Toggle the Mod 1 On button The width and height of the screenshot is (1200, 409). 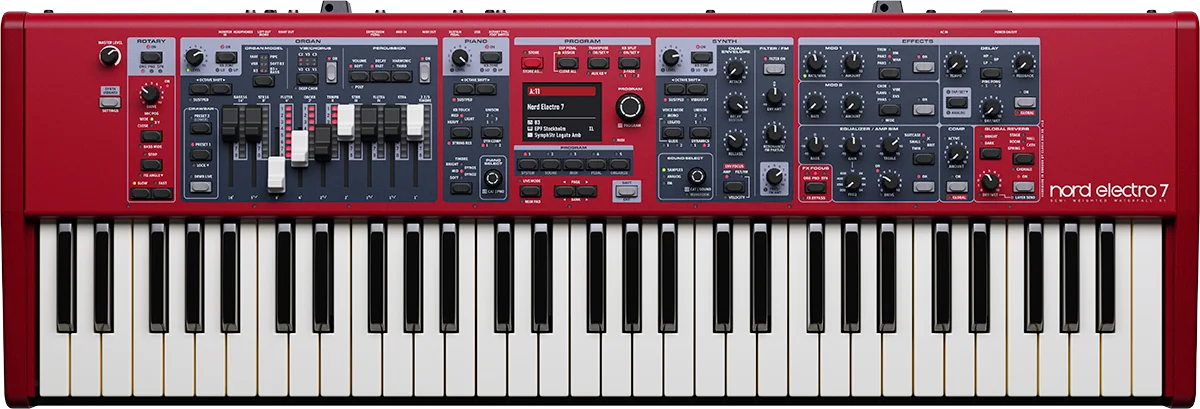click(x=924, y=67)
